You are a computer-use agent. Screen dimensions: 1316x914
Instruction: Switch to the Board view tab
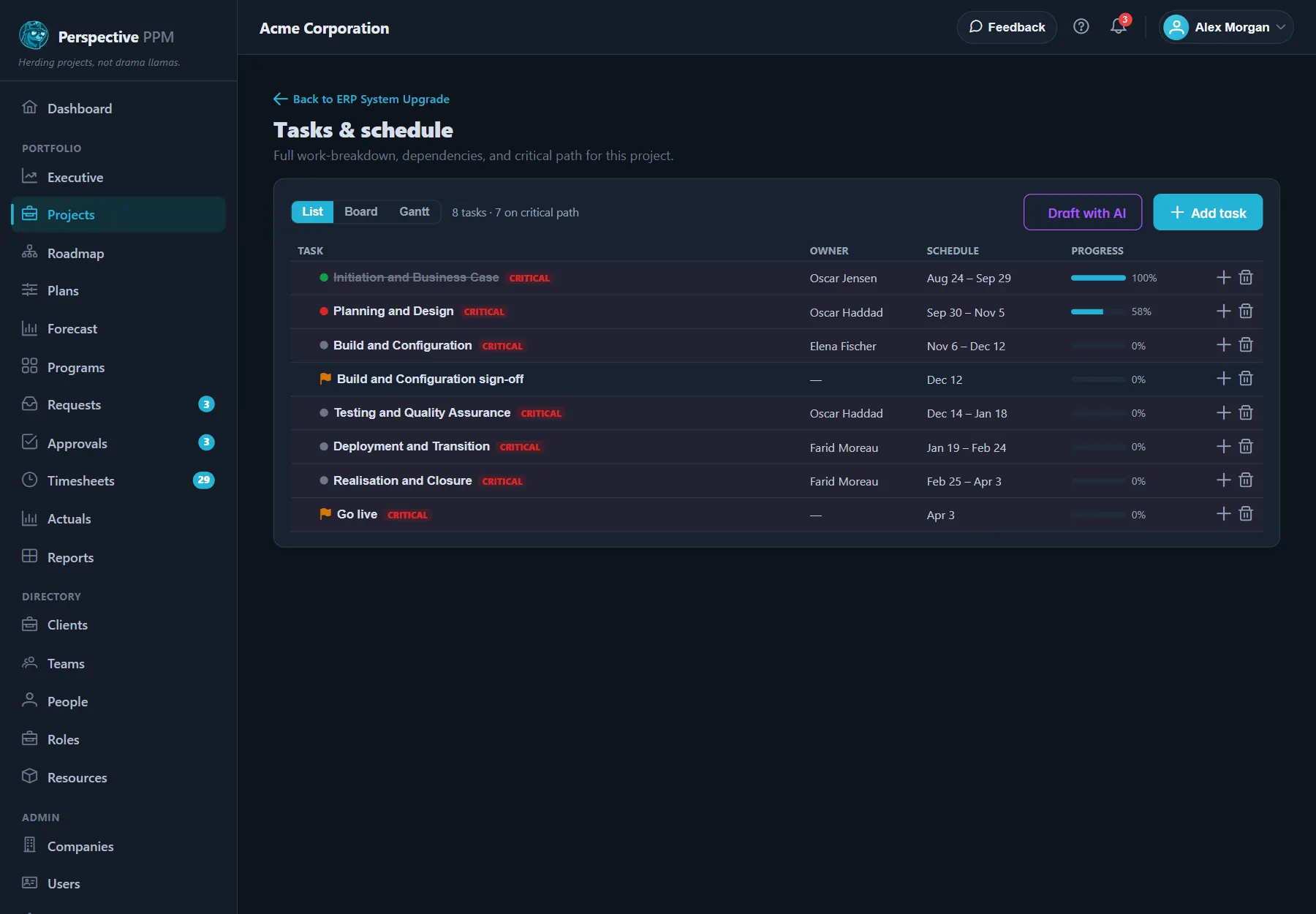click(361, 212)
